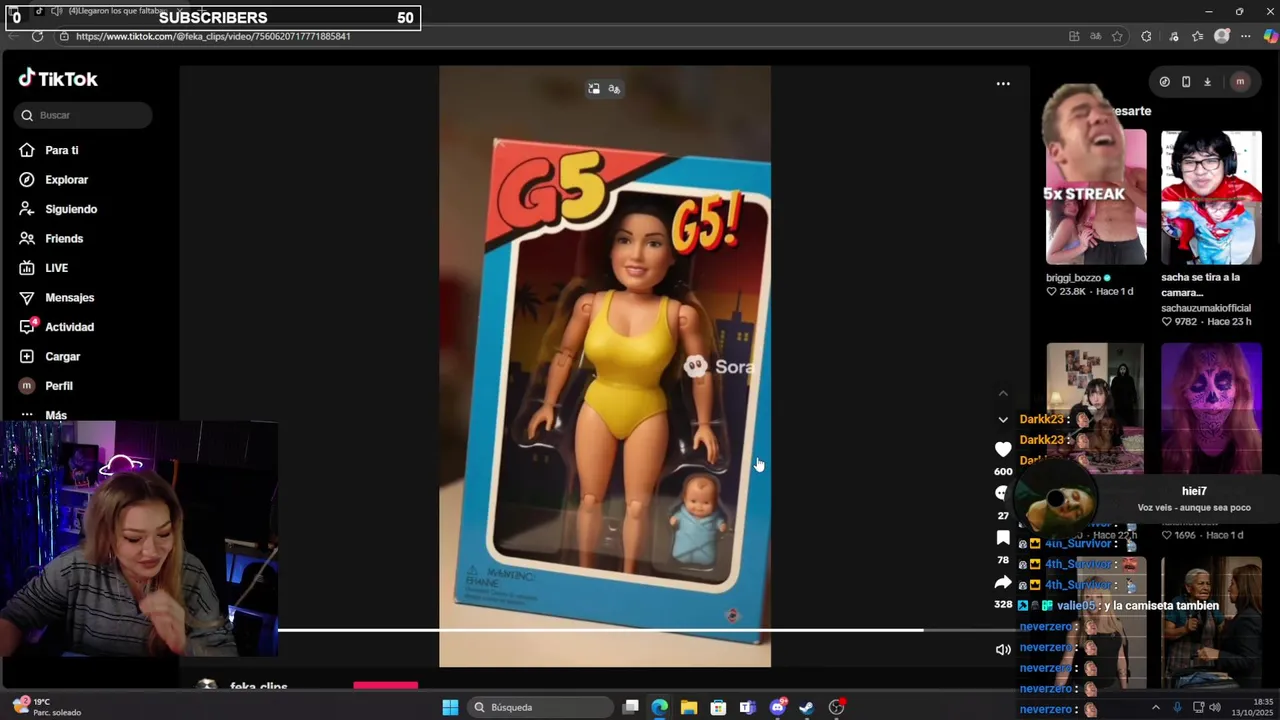Click the translate captions icon above the video
The image size is (1280, 720).
(614, 89)
